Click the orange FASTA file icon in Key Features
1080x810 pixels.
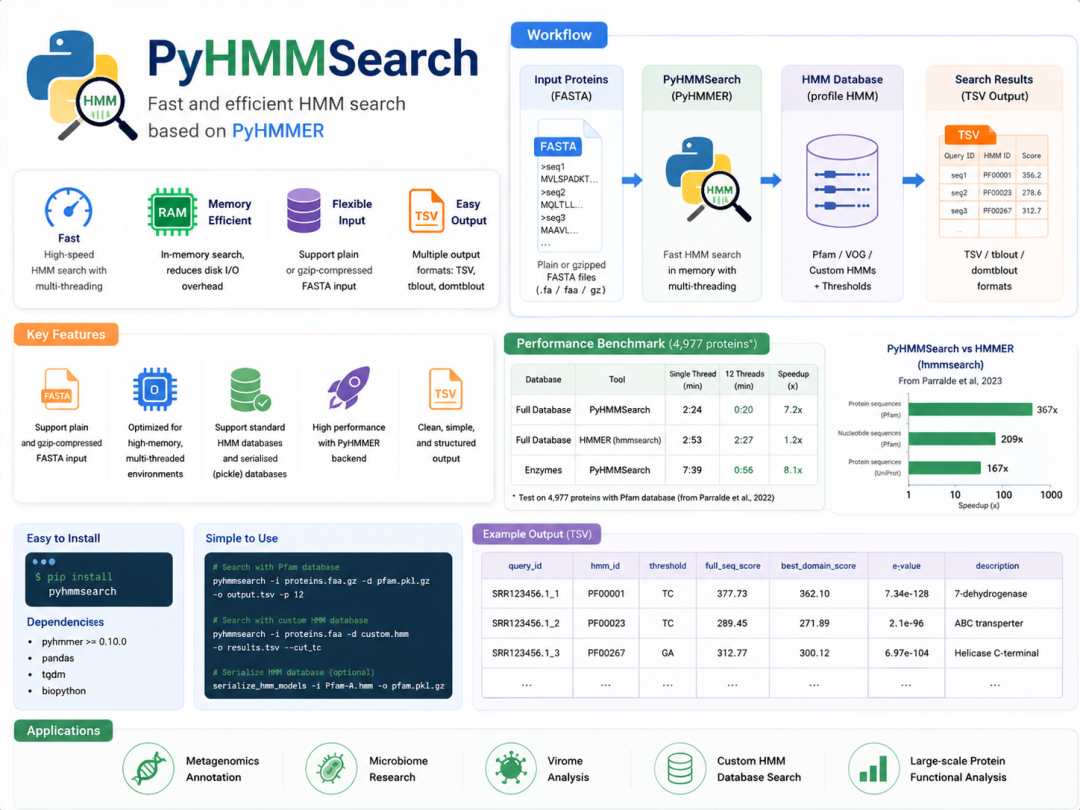pyautogui.click(x=60, y=389)
